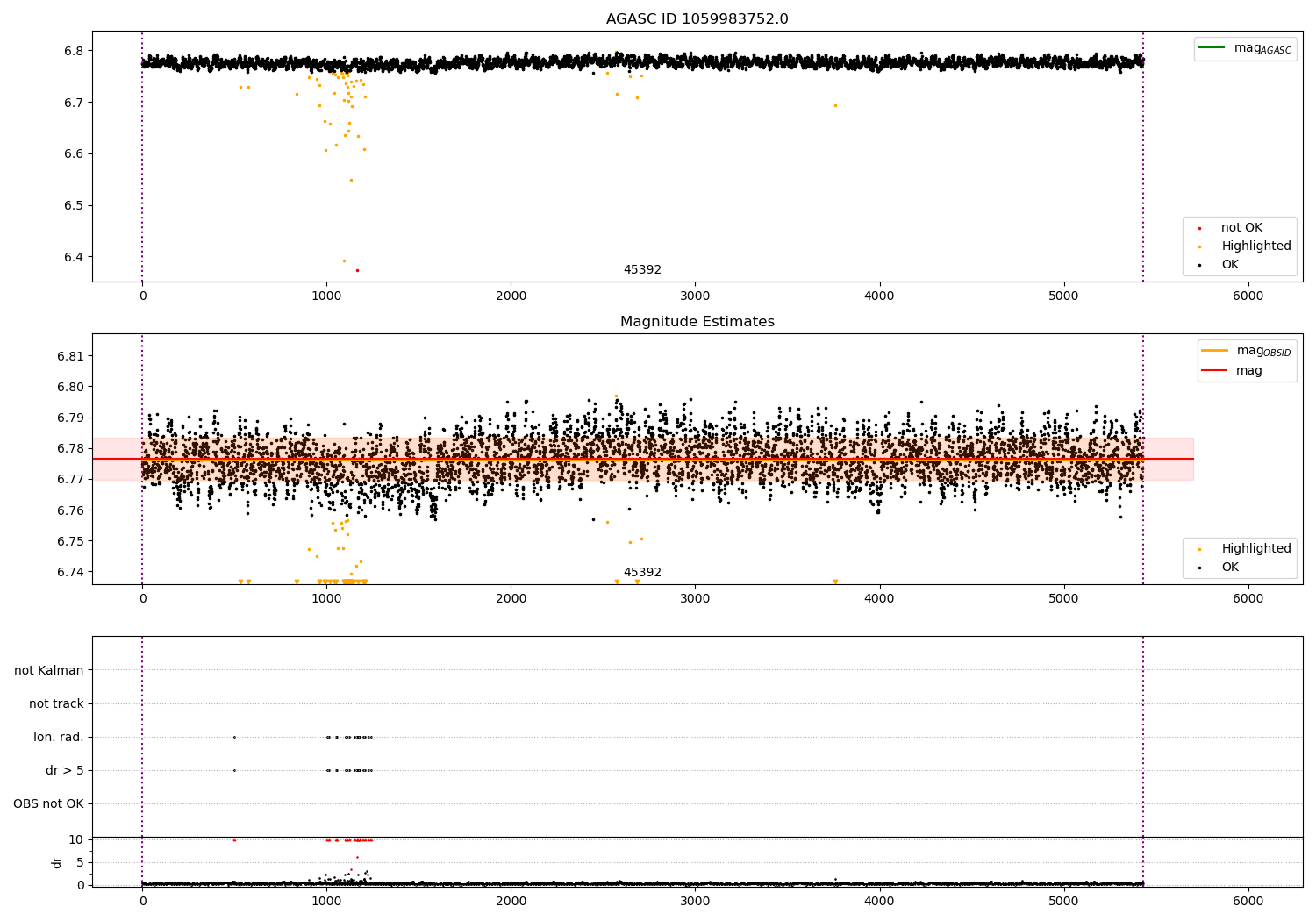Click the 6.75 y-axis tick label
The width and height of the screenshot is (1316, 921).
[x=70, y=541]
